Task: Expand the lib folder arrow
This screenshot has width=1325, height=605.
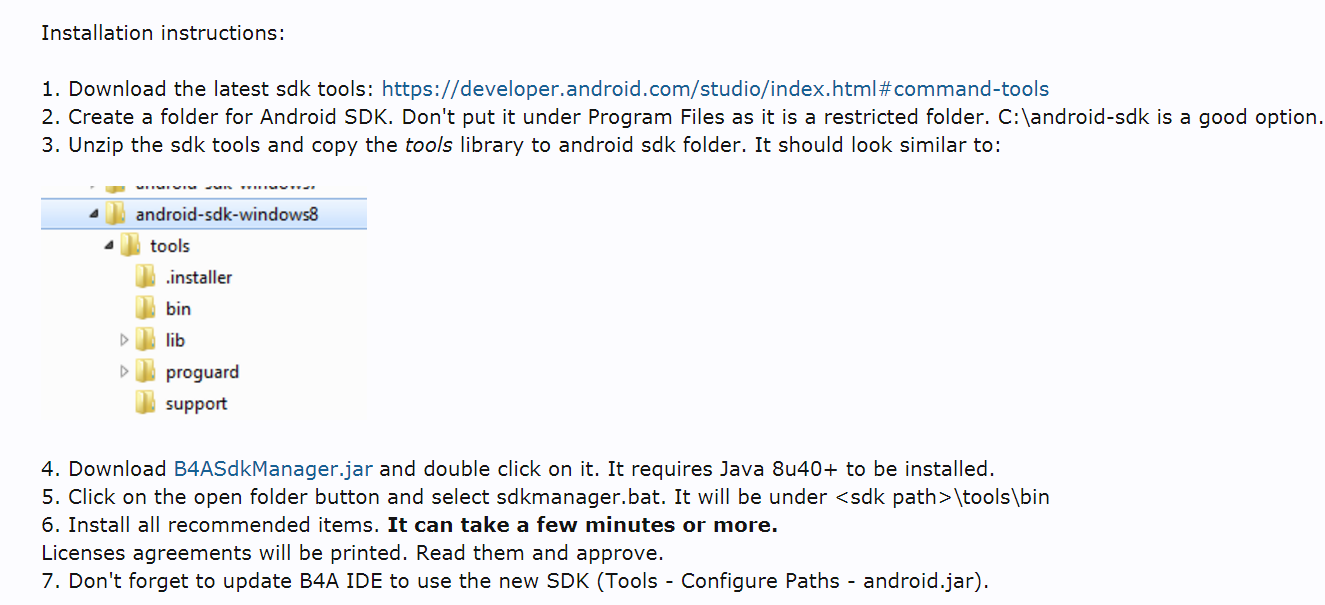Action: click(124, 340)
